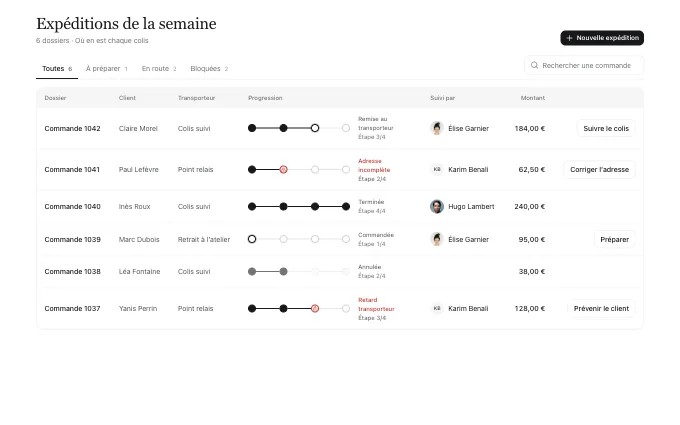Click amount 184,00 €
Screen dimensions: 680x425
coord(530,128)
